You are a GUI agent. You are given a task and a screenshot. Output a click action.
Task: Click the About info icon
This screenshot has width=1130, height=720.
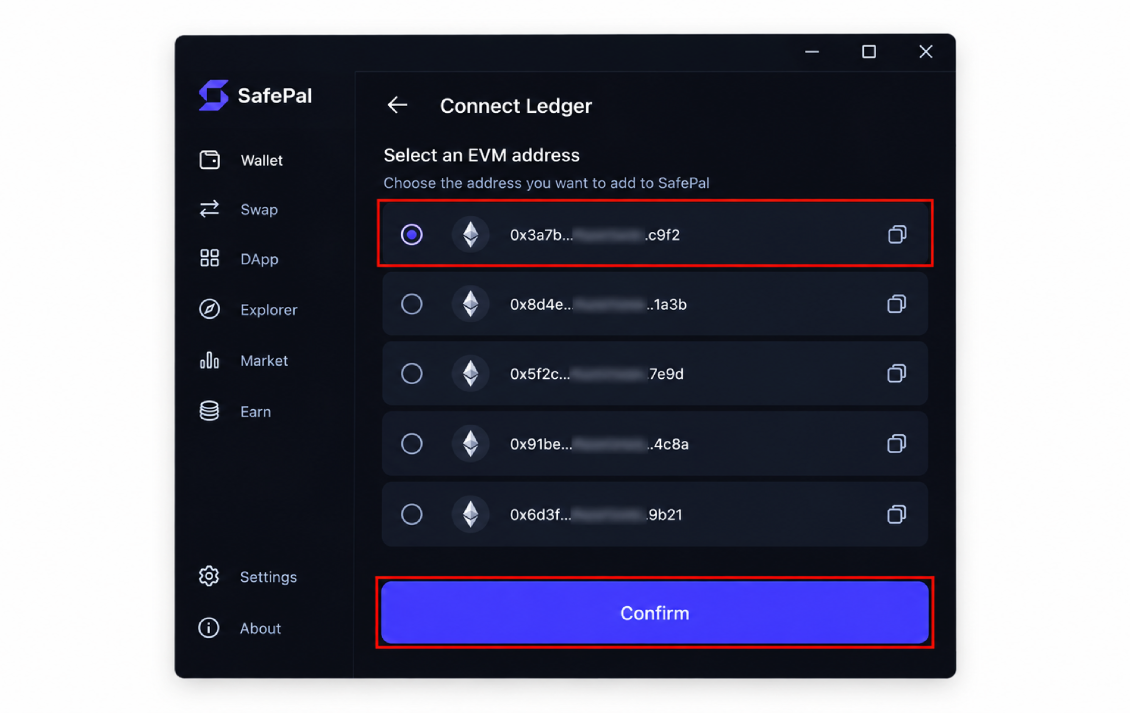(209, 628)
